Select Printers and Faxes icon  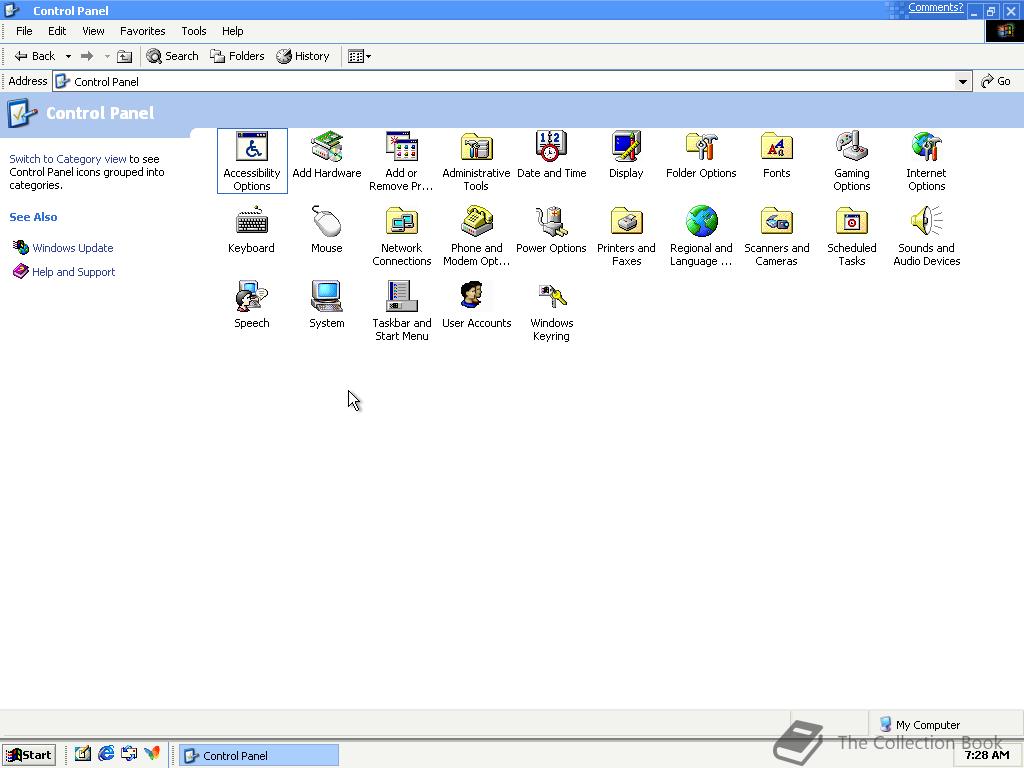626,236
